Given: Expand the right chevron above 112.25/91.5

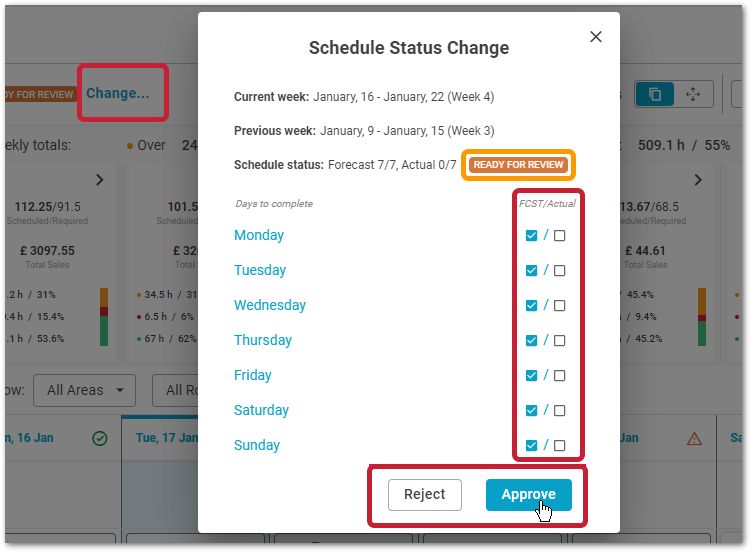Looking at the screenshot, I should click(x=100, y=180).
